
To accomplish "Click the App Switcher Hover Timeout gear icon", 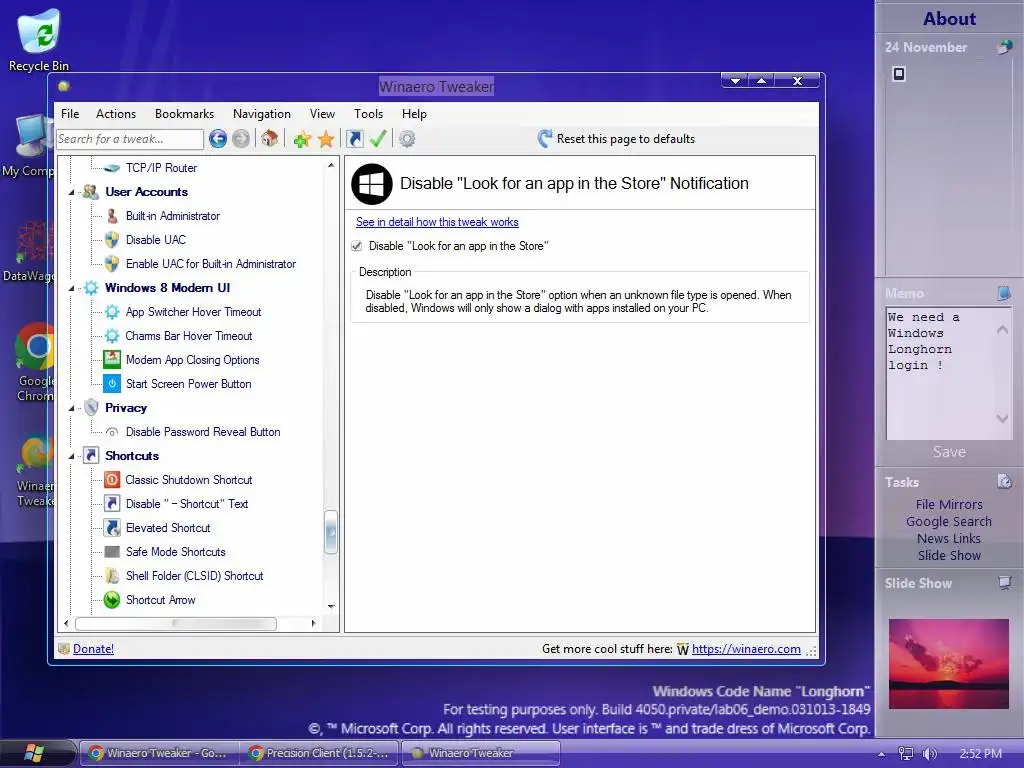I will (112, 312).
